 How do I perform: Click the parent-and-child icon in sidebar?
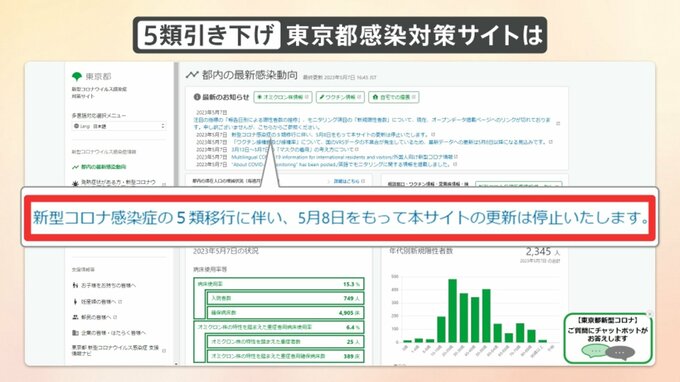pos(75,285)
